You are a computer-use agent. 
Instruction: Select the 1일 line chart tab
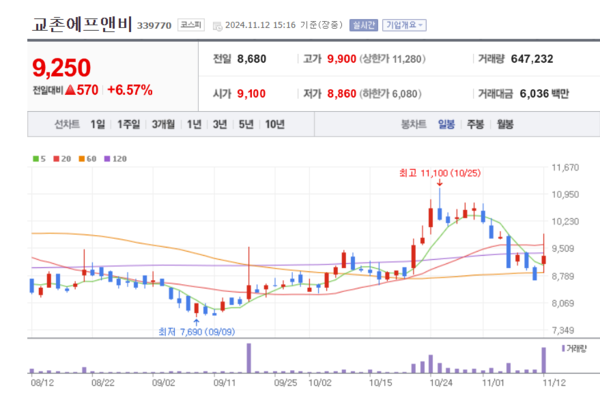[98, 124]
